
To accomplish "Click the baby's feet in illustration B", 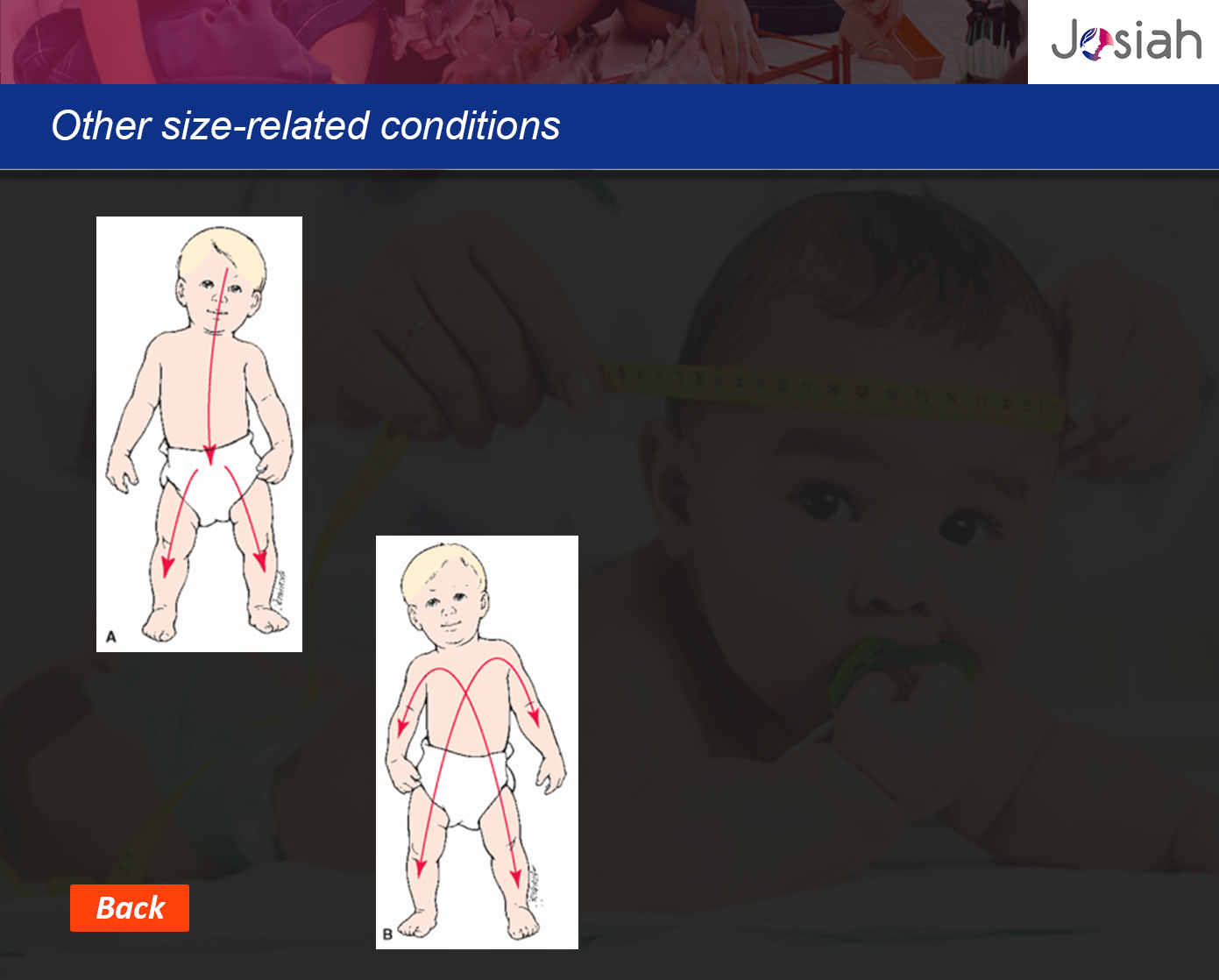I will [x=469, y=923].
